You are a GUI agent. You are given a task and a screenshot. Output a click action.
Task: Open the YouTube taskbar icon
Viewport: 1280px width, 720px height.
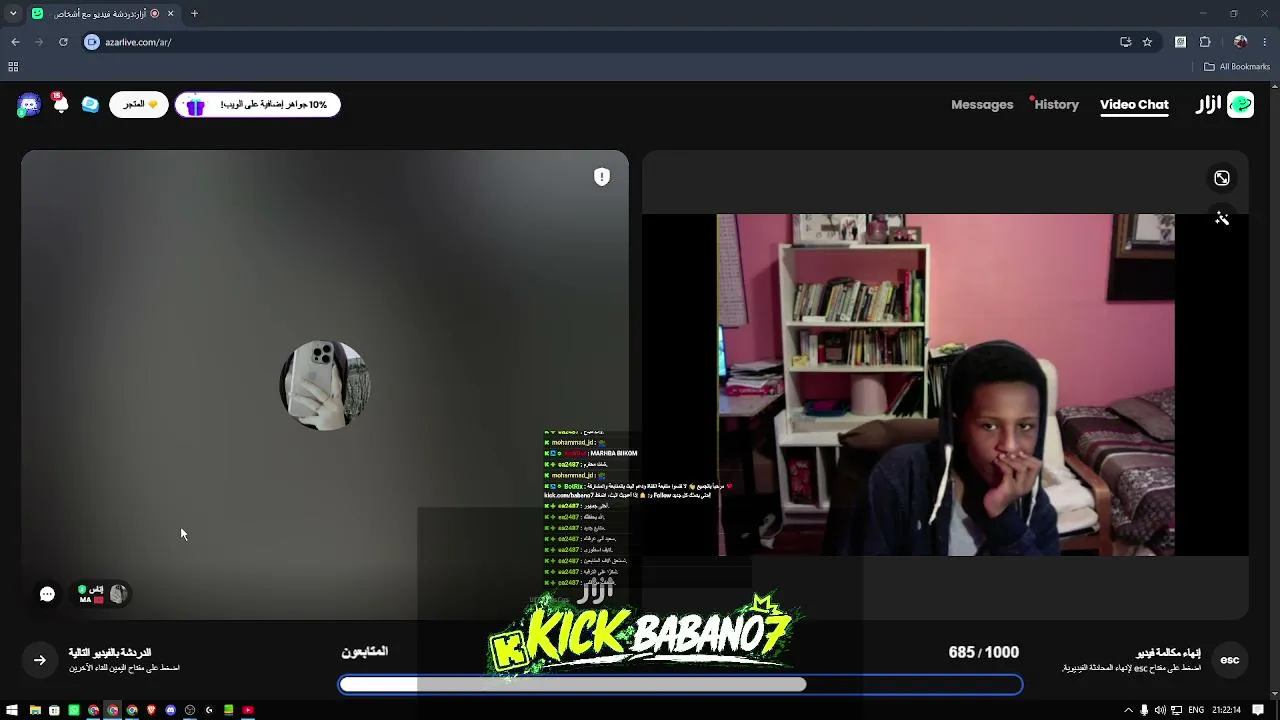pyautogui.click(x=248, y=710)
